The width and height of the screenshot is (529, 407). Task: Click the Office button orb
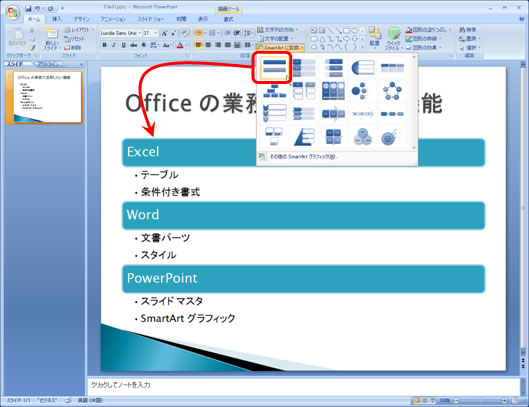point(13,13)
